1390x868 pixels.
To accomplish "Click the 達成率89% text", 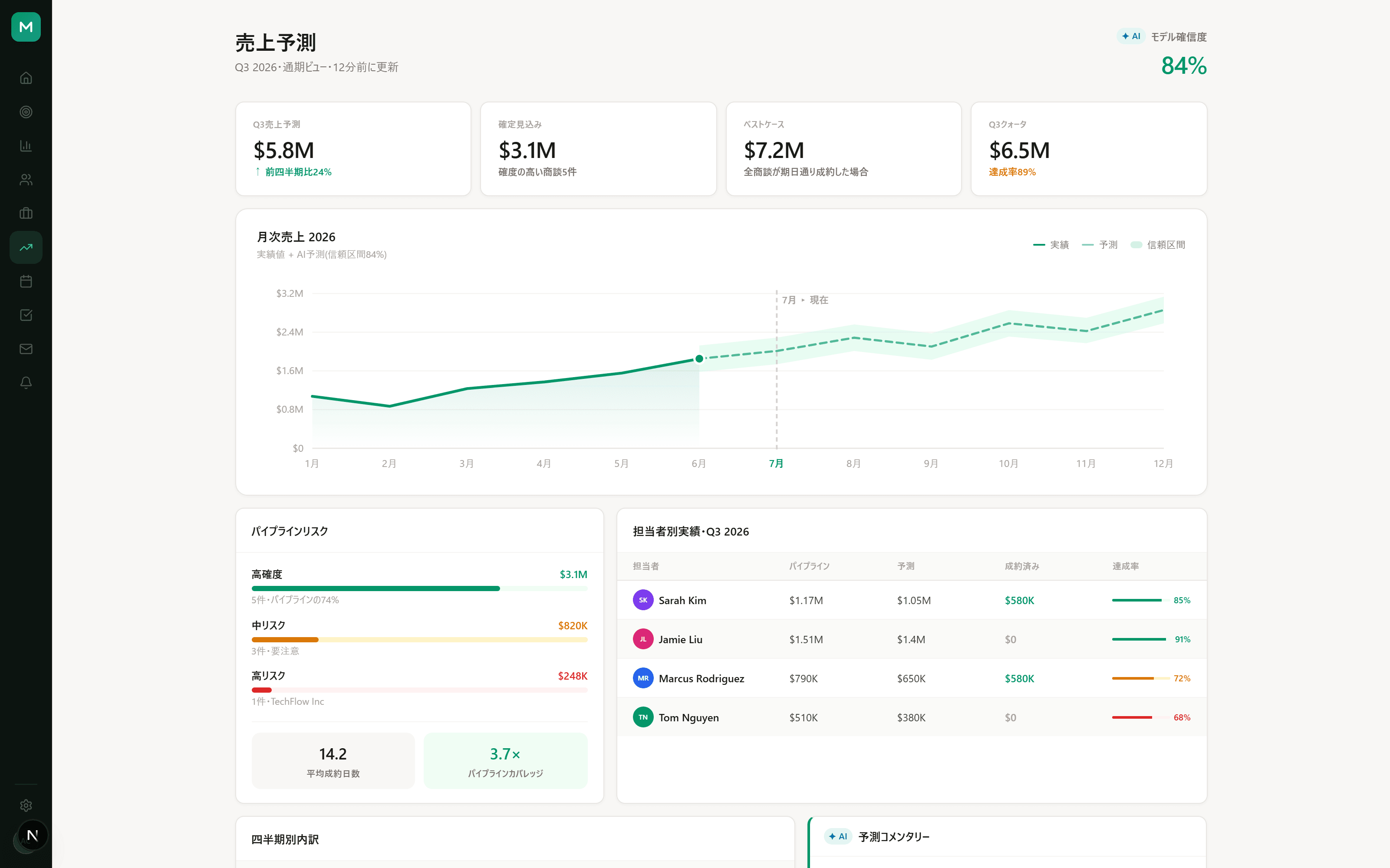I will pyautogui.click(x=1012, y=172).
